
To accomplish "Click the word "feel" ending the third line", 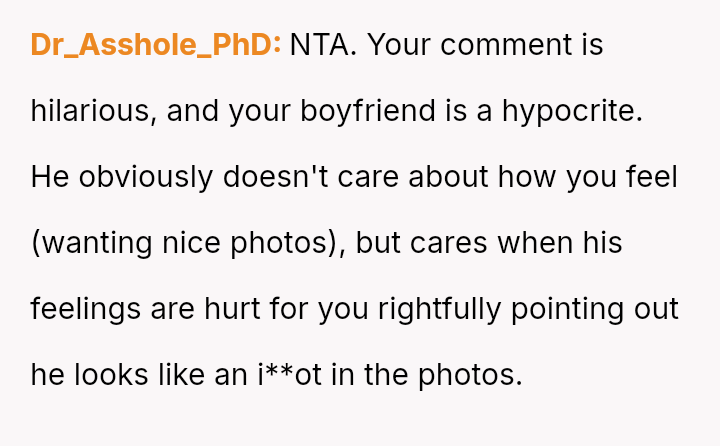I will [654, 177].
